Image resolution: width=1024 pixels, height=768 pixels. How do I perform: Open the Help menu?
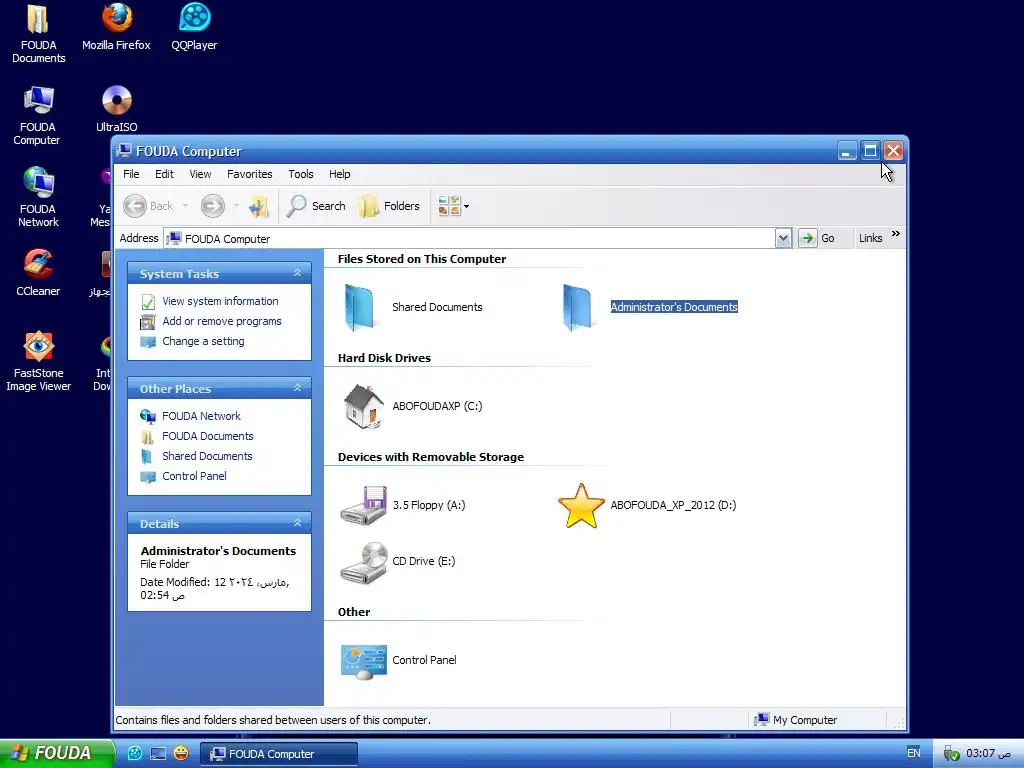point(340,174)
